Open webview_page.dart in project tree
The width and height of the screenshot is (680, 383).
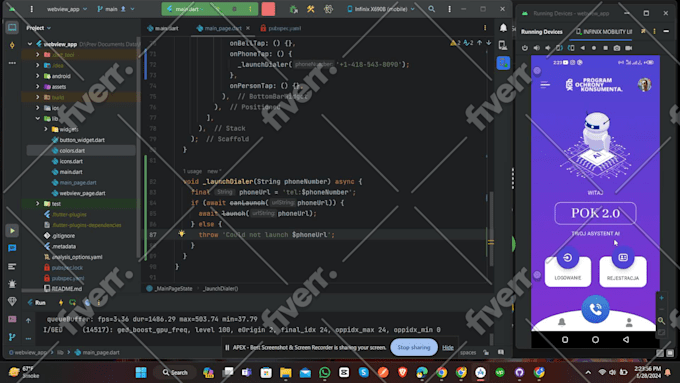pyautogui.click(x=82, y=193)
